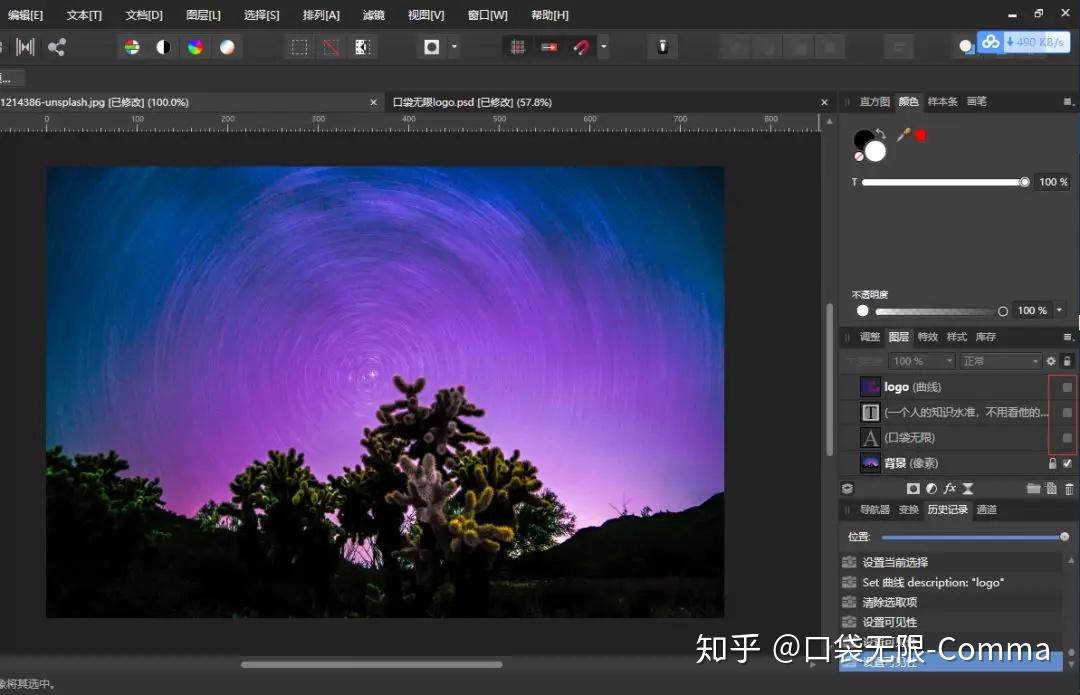1080x695 pixels.
Task: Show visibility of the logo layer
Action: click(x=1067, y=387)
